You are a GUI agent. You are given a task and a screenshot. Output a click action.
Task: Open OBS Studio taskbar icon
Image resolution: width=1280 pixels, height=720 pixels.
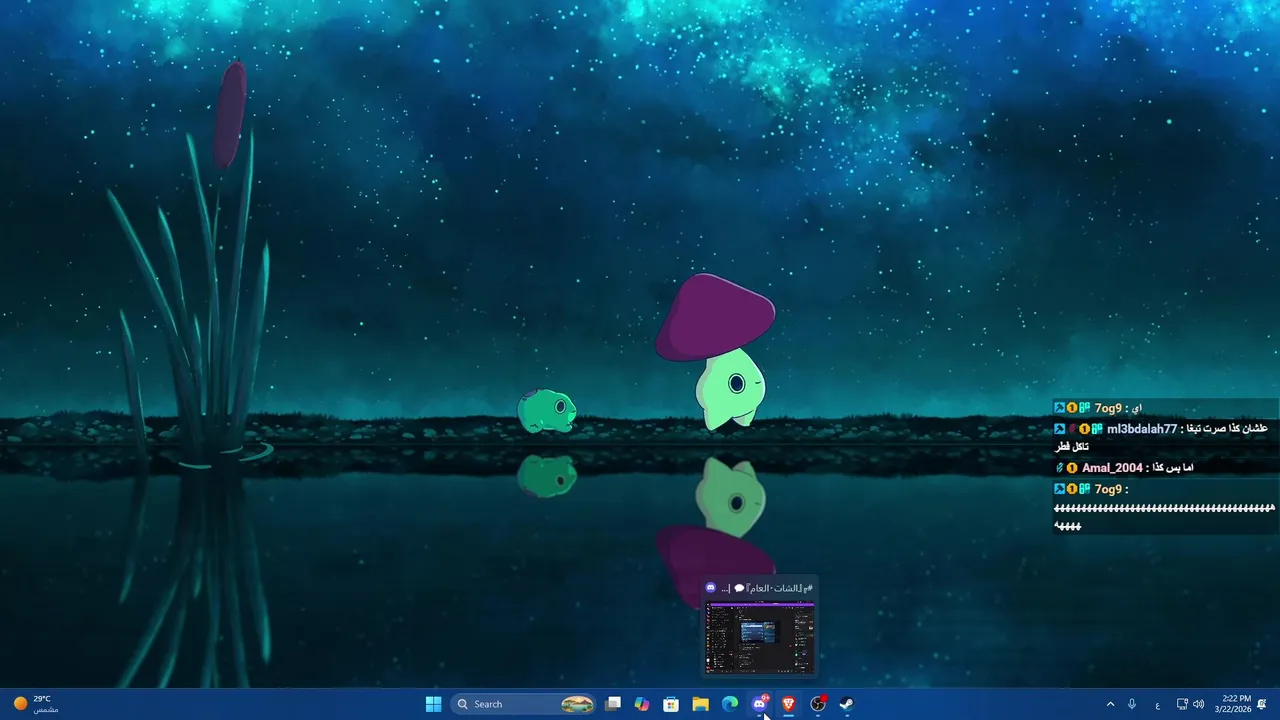(818, 704)
